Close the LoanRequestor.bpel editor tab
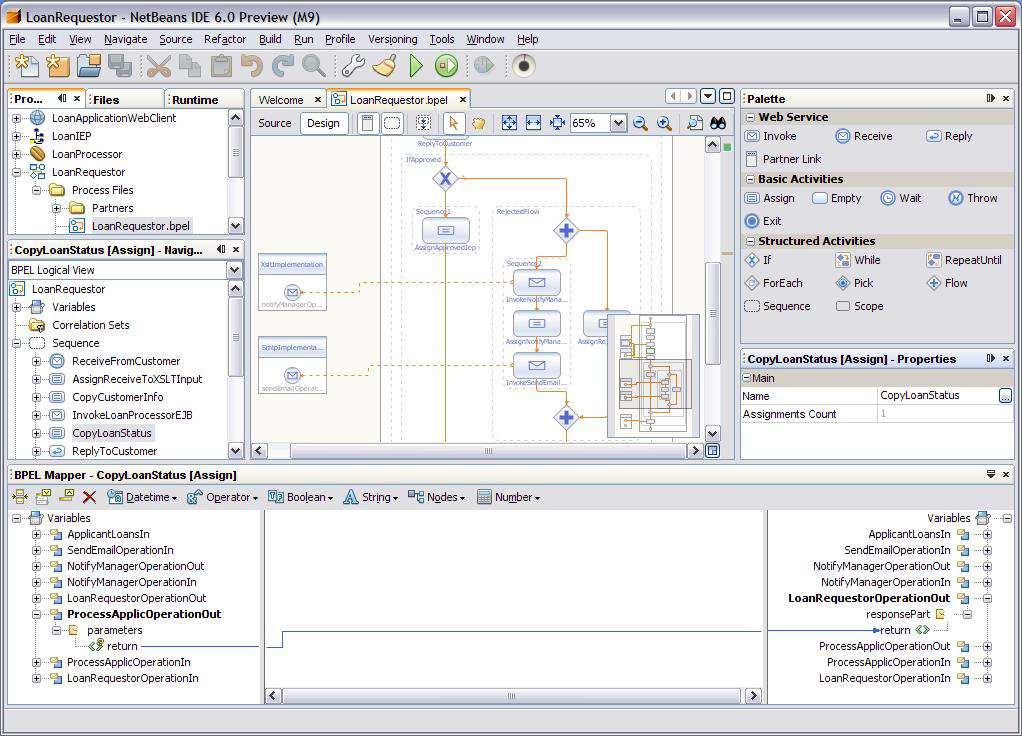1022x736 pixels. 463,100
